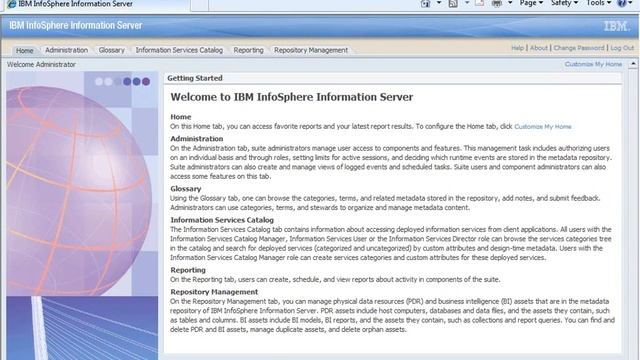
Task: Click the 'Glossary' section heading
Action: coord(186,189)
